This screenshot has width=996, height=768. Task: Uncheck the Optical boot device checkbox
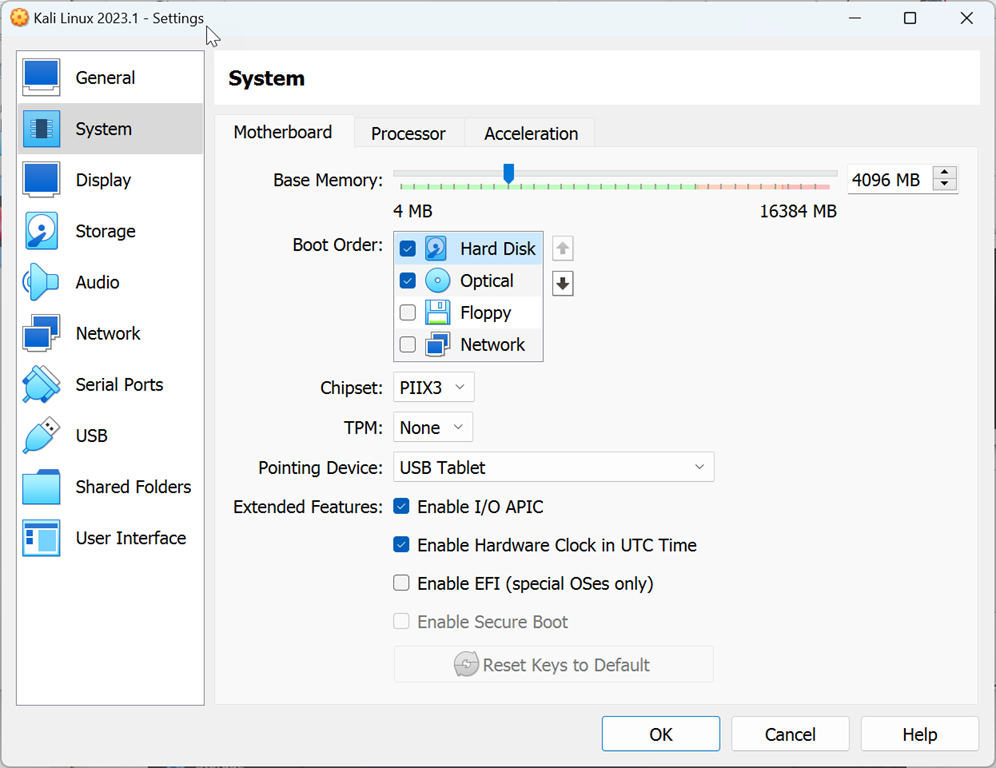pyautogui.click(x=408, y=281)
